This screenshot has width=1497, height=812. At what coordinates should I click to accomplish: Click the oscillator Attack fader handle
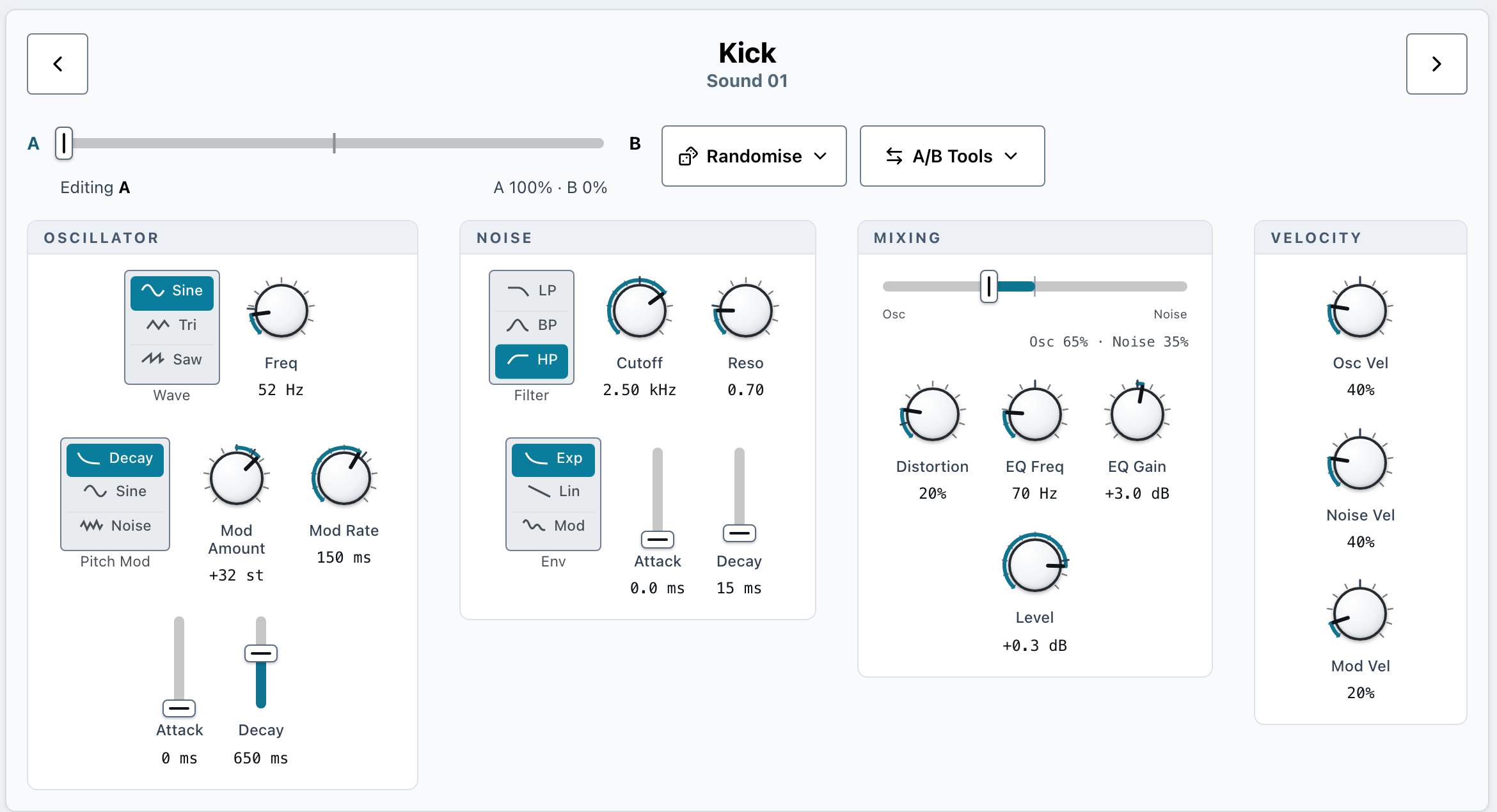(179, 708)
